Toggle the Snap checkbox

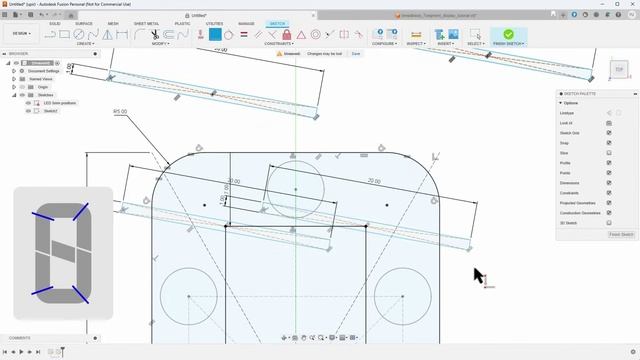click(x=609, y=143)
